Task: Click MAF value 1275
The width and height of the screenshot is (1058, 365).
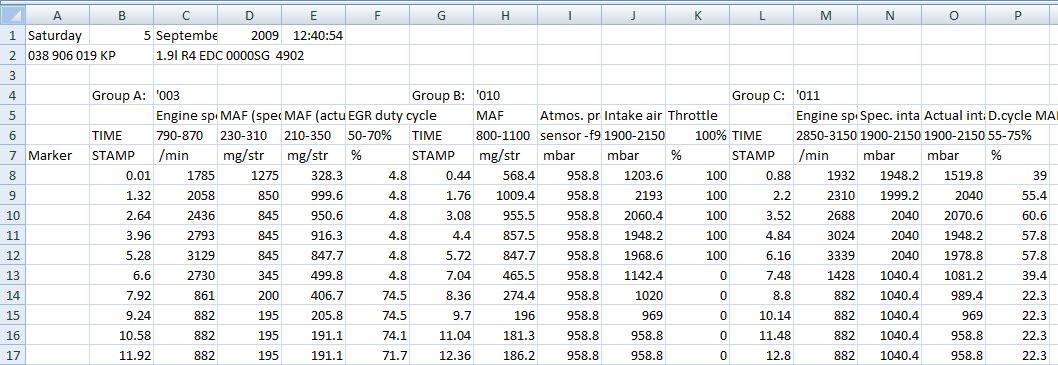Action: pyautogui.click(x=250, y=176)
